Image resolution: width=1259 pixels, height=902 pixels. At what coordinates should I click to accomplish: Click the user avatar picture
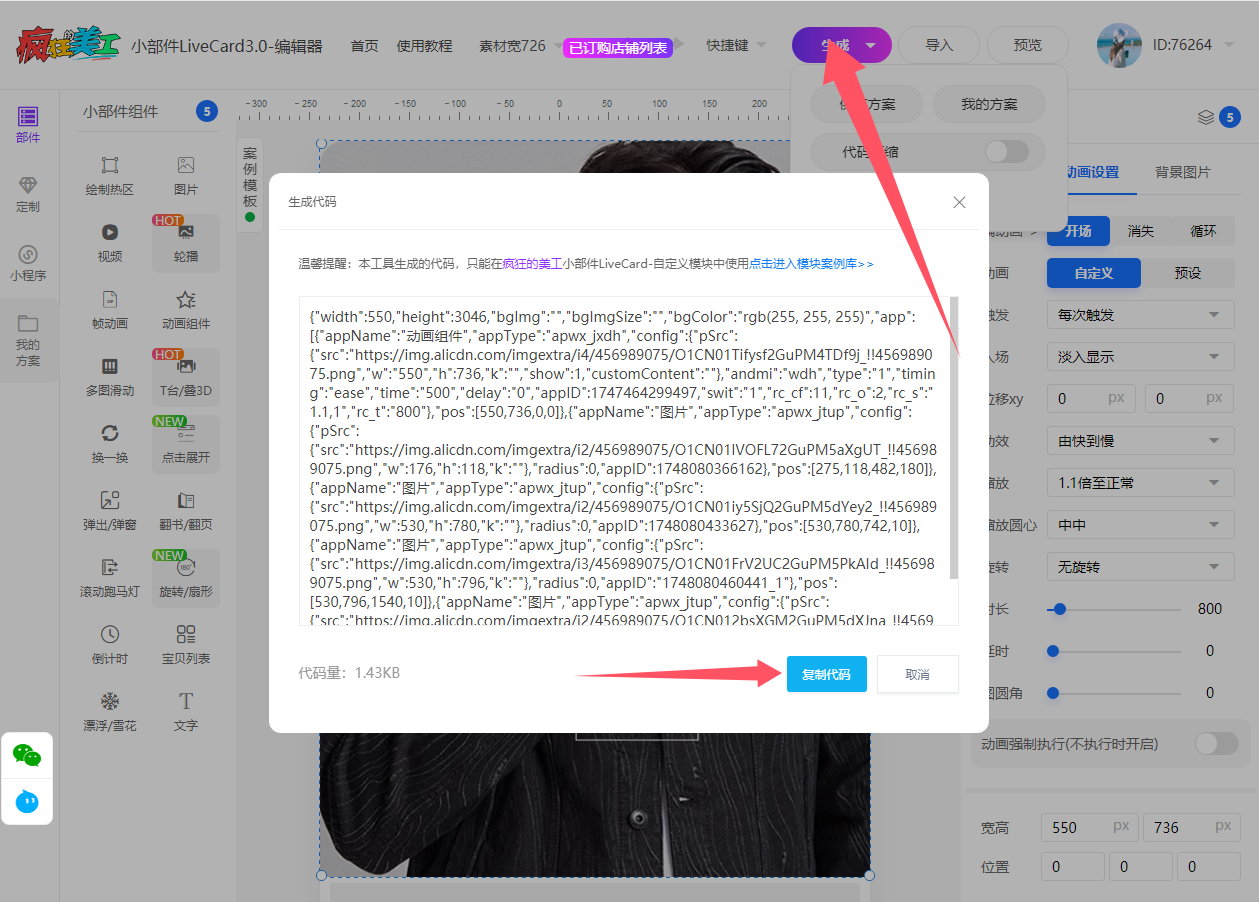pyautogui.click(x=1119, y=45)
